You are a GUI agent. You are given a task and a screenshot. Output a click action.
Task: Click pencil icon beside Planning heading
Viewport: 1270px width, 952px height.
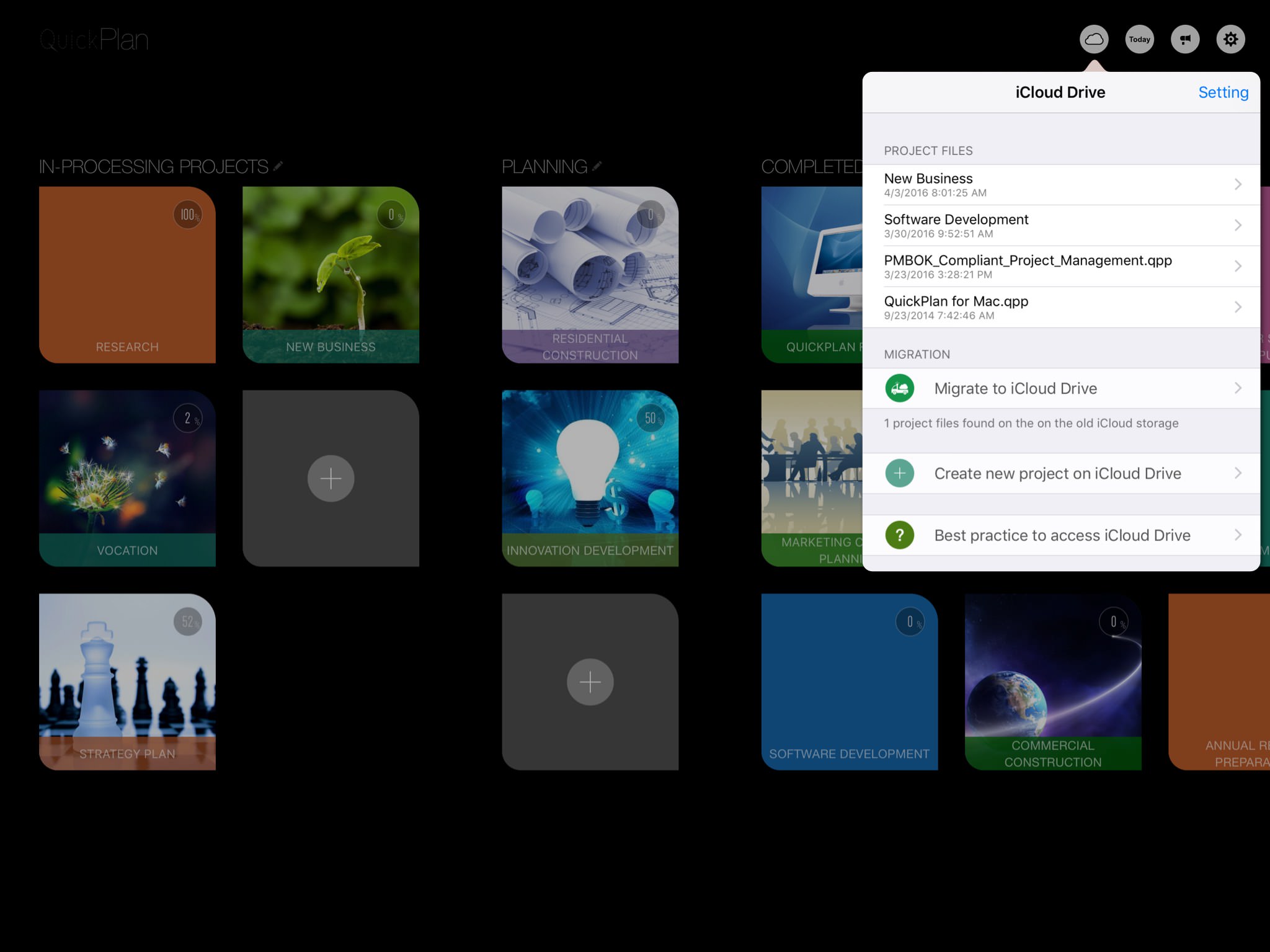(597, 166)
